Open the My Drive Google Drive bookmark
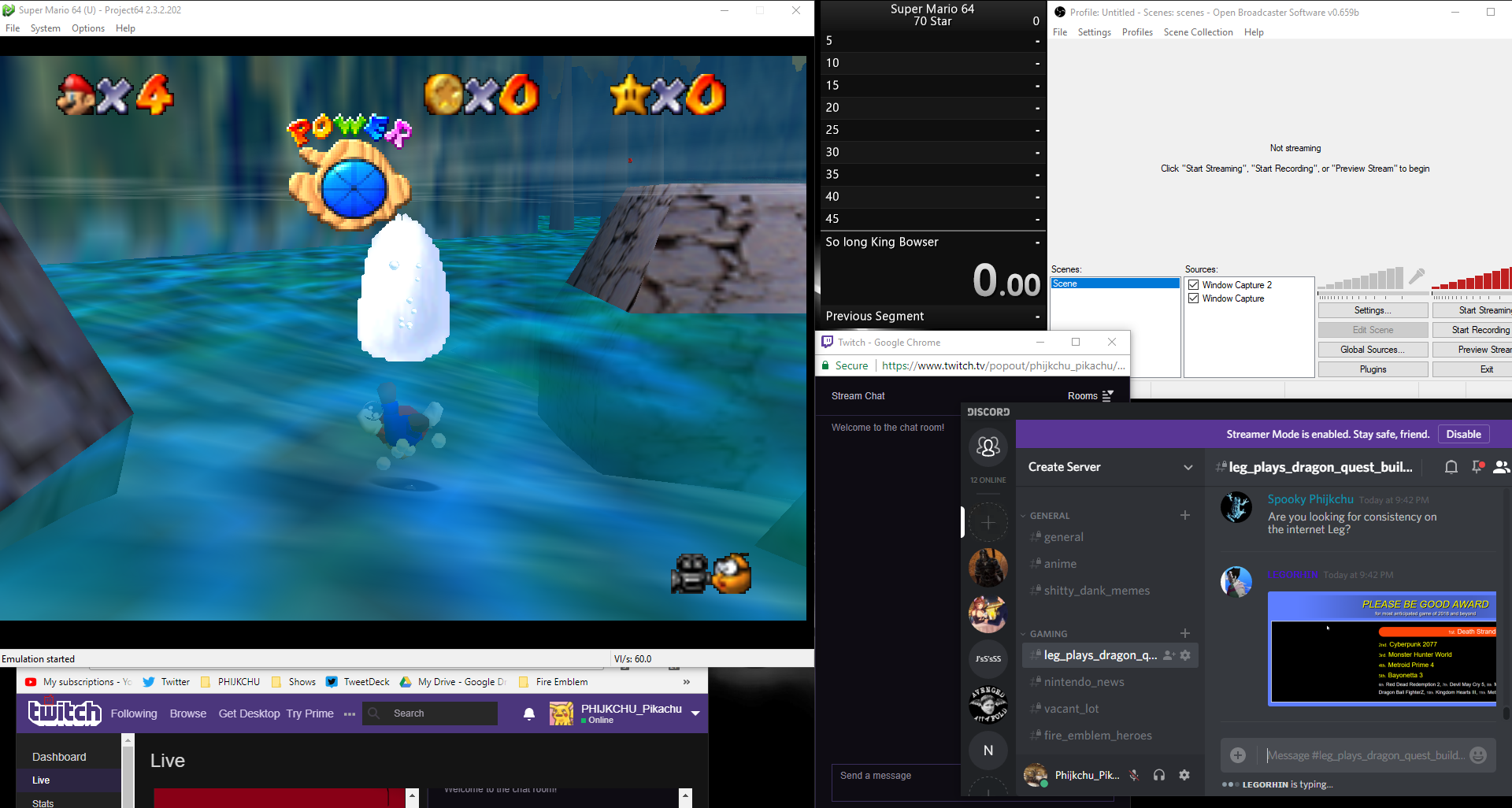1512x808 pixels. [453, 682]
